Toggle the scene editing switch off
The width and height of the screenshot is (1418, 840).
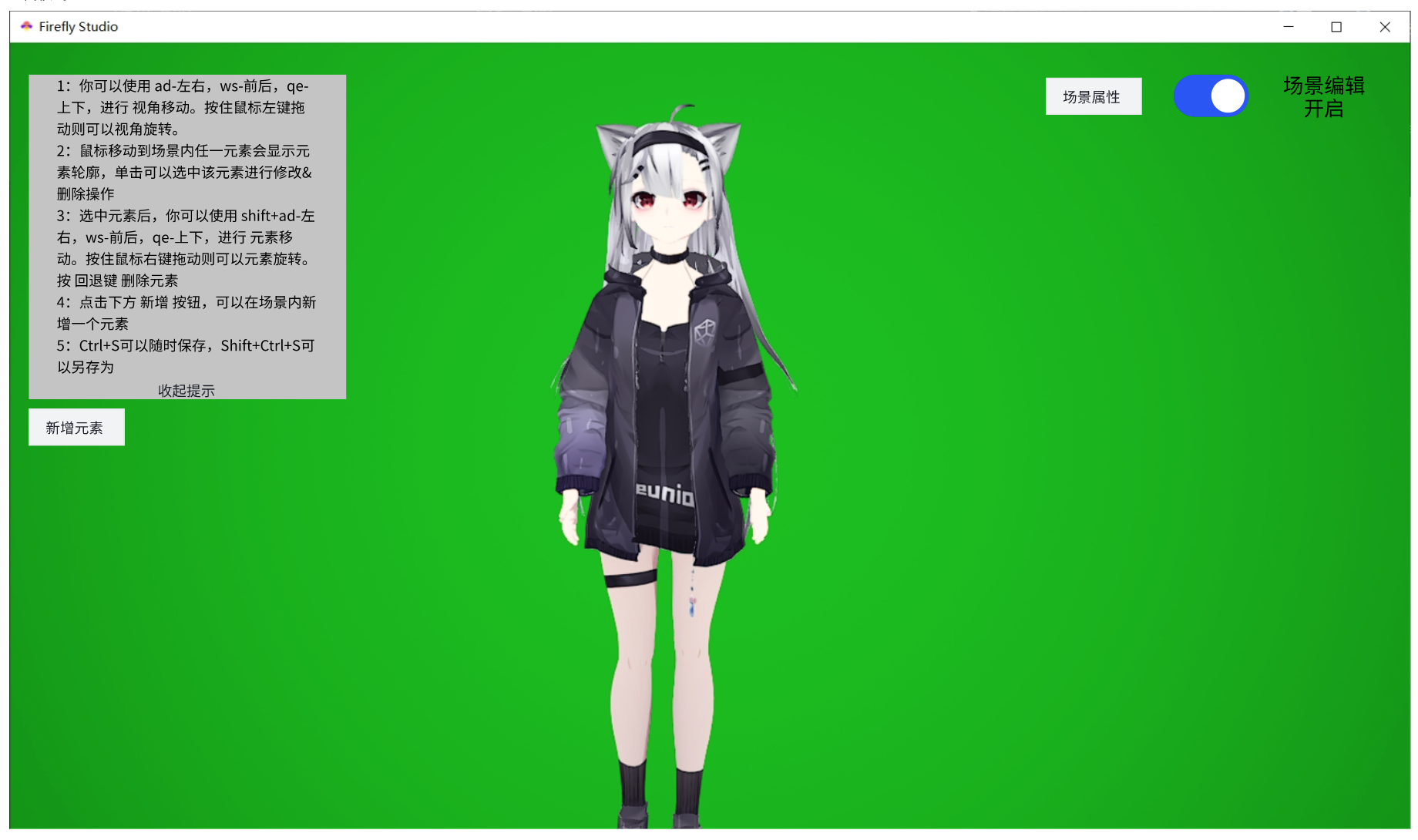[1211, 96]
